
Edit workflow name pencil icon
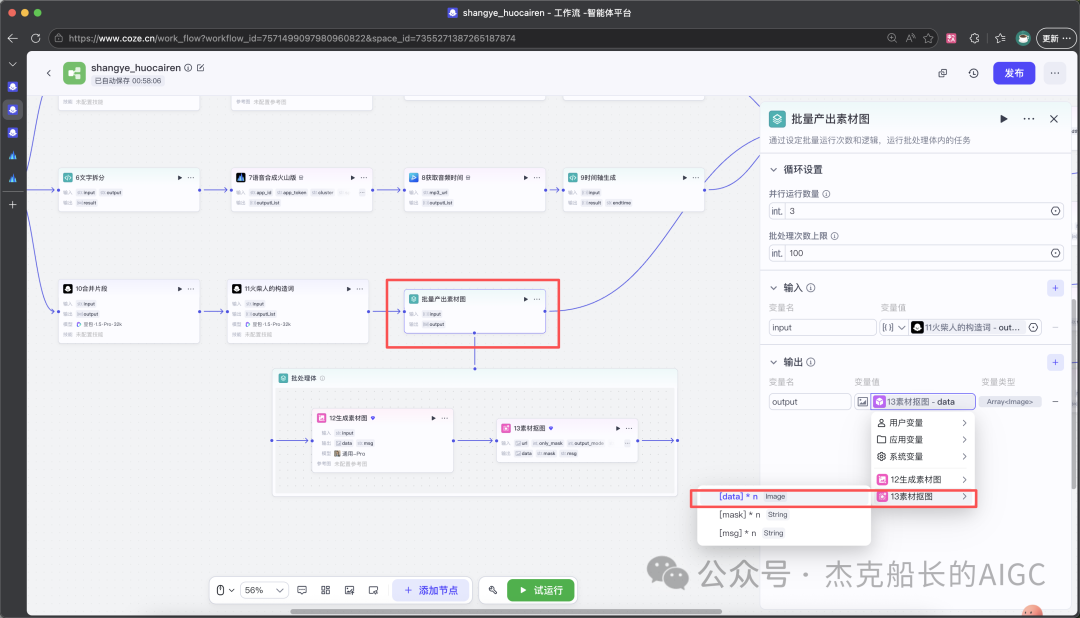(x=200, y=68)
